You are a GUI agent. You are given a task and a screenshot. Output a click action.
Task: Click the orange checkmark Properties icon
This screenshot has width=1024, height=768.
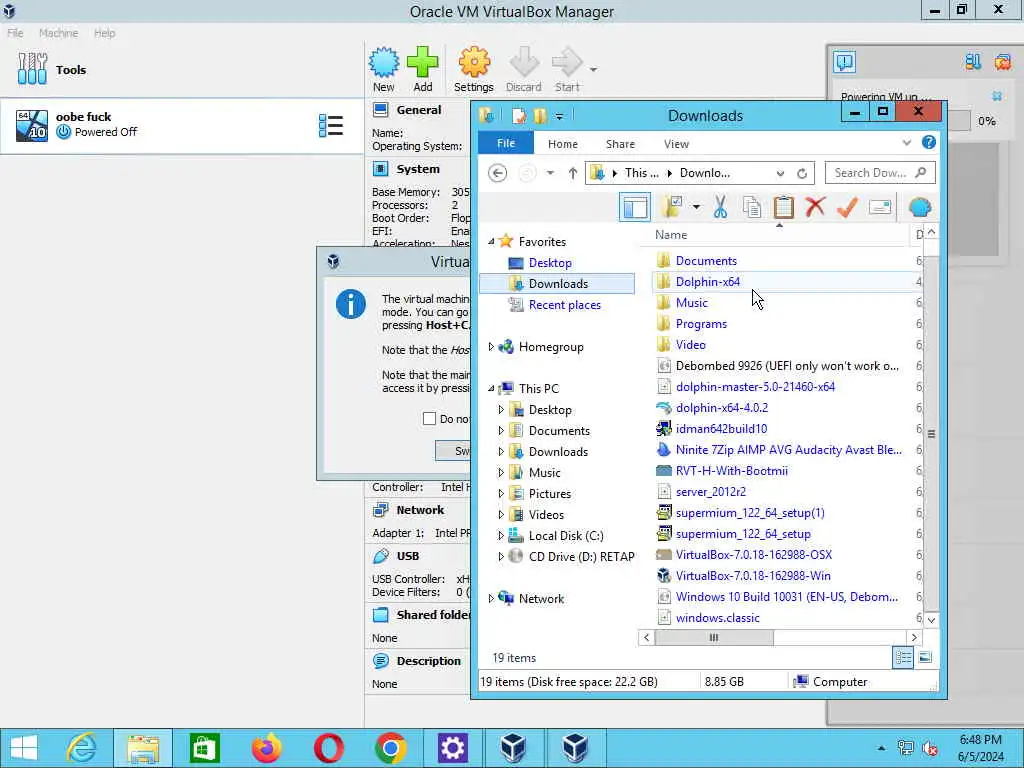tap(847, 207)
